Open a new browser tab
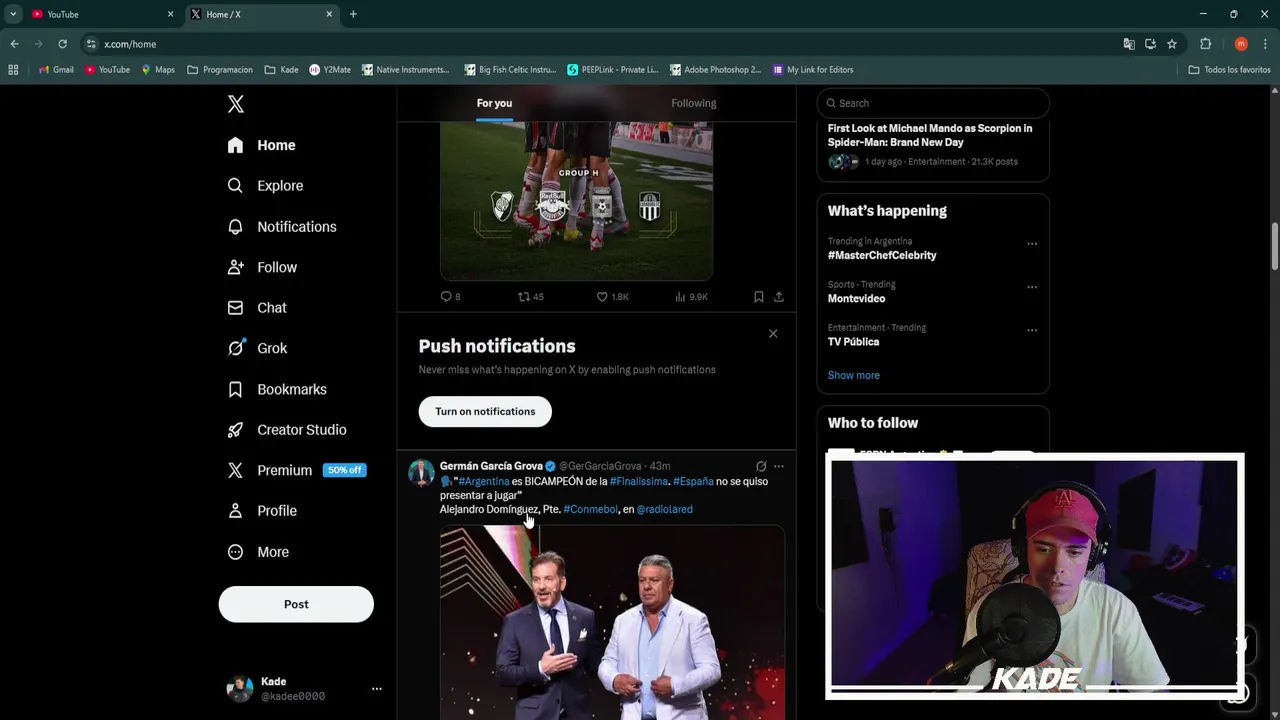 (353, 14)
